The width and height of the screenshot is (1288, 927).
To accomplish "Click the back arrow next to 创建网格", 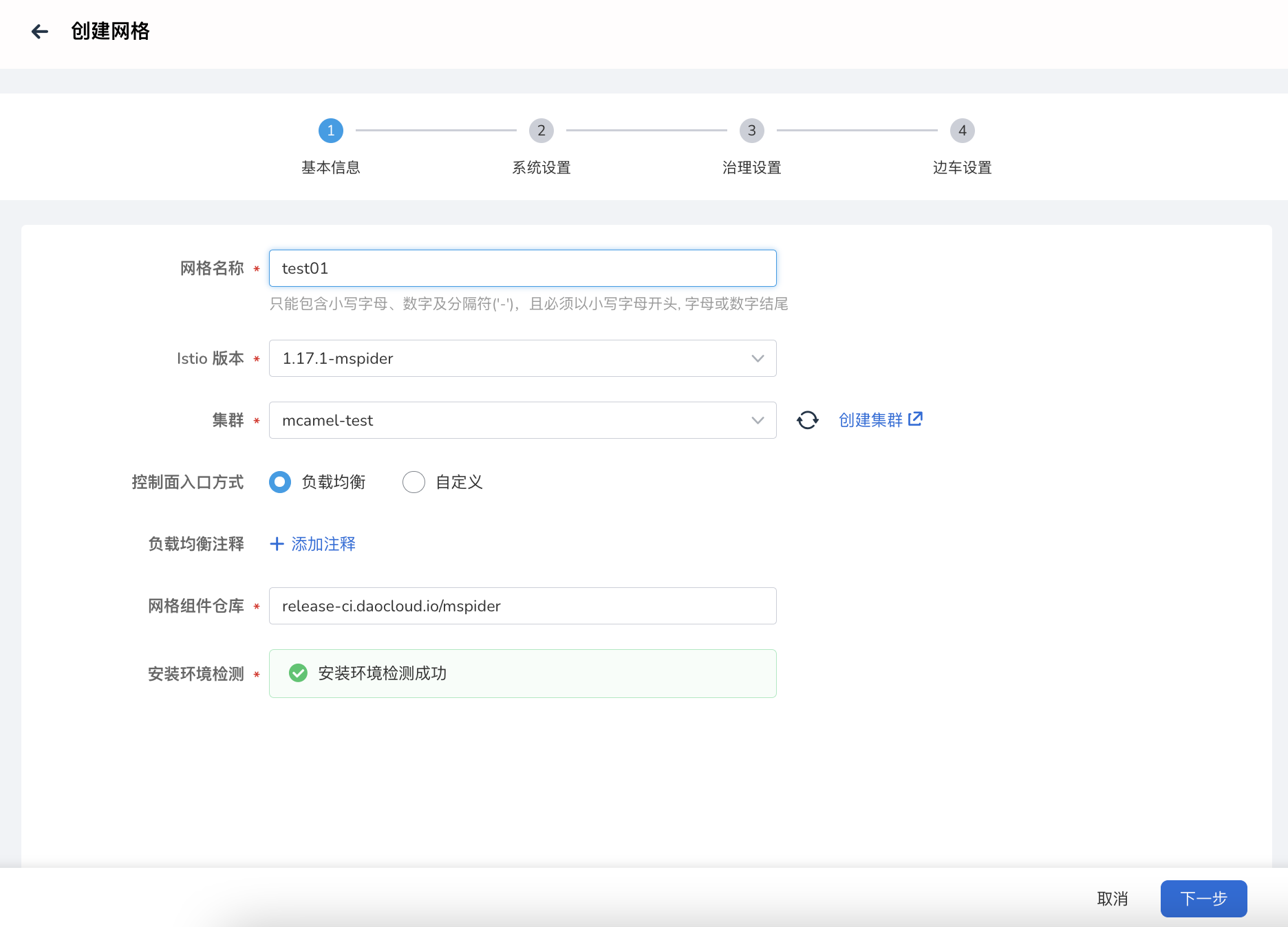I will pyautogui.click(x=40, y=31).
